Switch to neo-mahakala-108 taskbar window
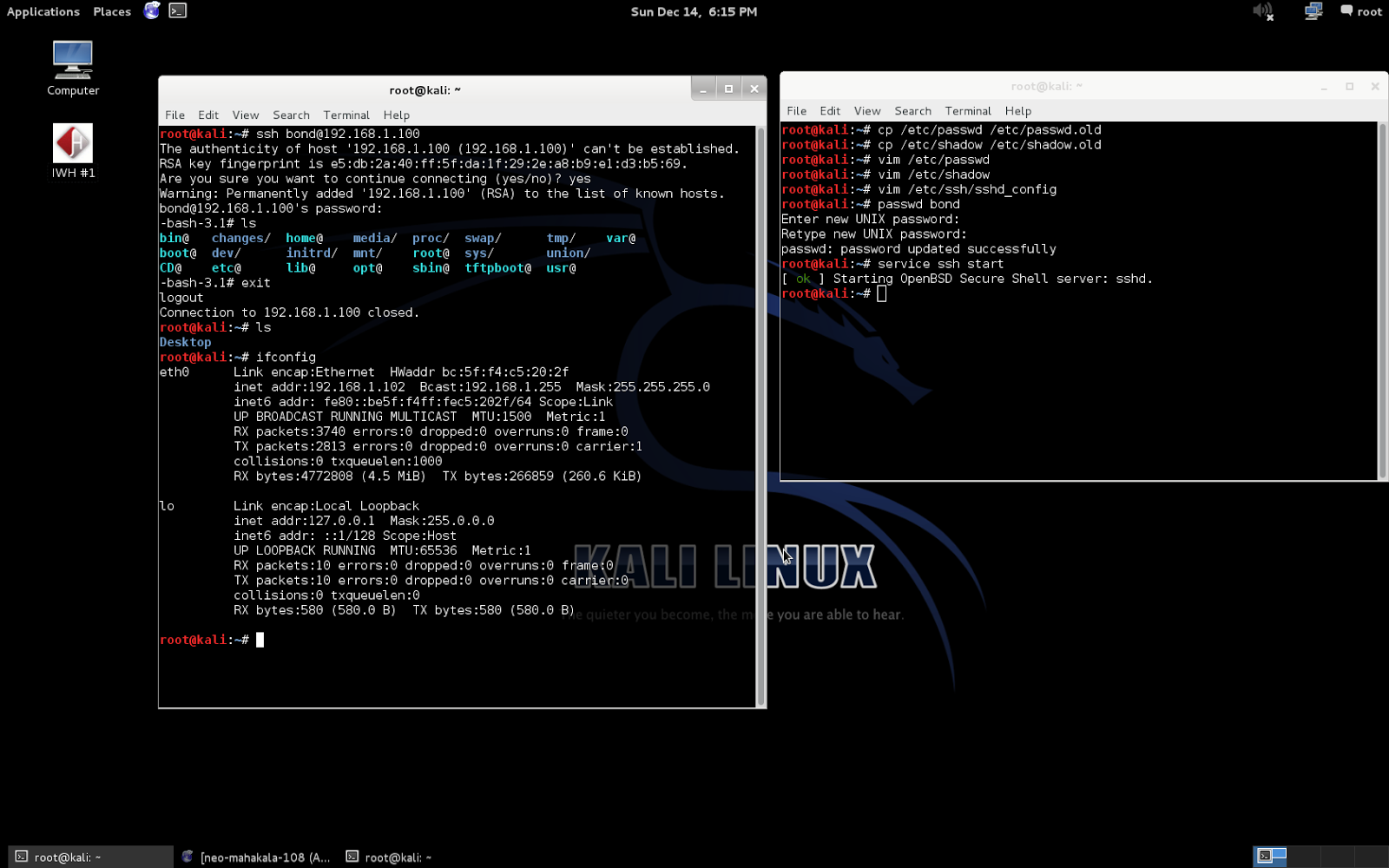Viewport: 1389px width, 868px height. [256, 857]
